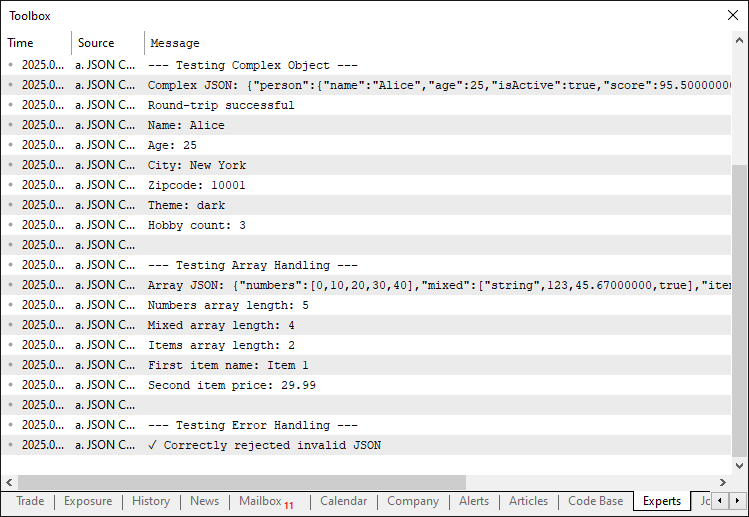The height and width of the screenshot is (517, 749).
Task: Sort by the Source column header
Action: click(108, 43)
